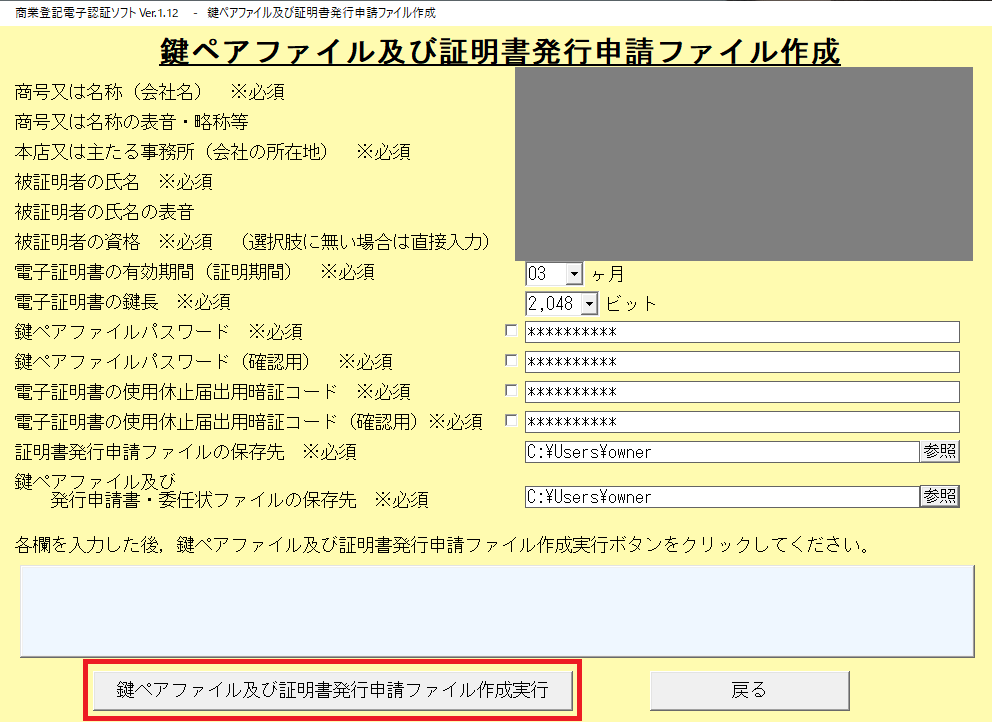The height and width of the screenshot is (722, 992).
Task: Toggle checkbox beside 使用休止届出用暗証コード（確認用） field
Action: coord(512,421)
